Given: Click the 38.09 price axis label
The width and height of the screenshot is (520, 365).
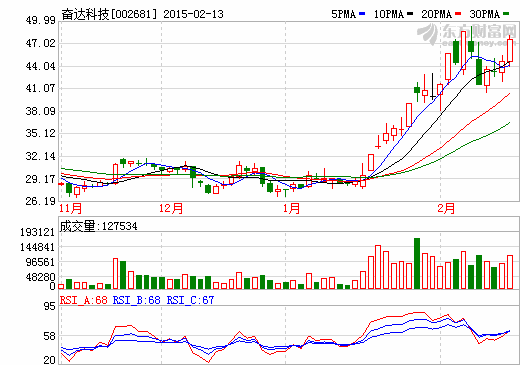Looking at the screenshot, I should point(41,111).
